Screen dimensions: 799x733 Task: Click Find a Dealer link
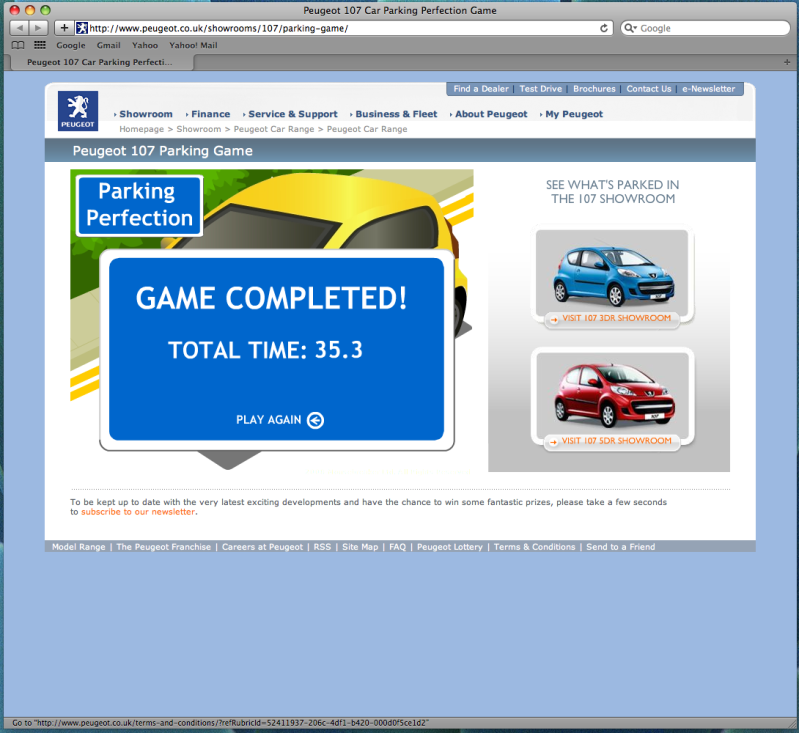pyautogui.click(x=481, y=89)
